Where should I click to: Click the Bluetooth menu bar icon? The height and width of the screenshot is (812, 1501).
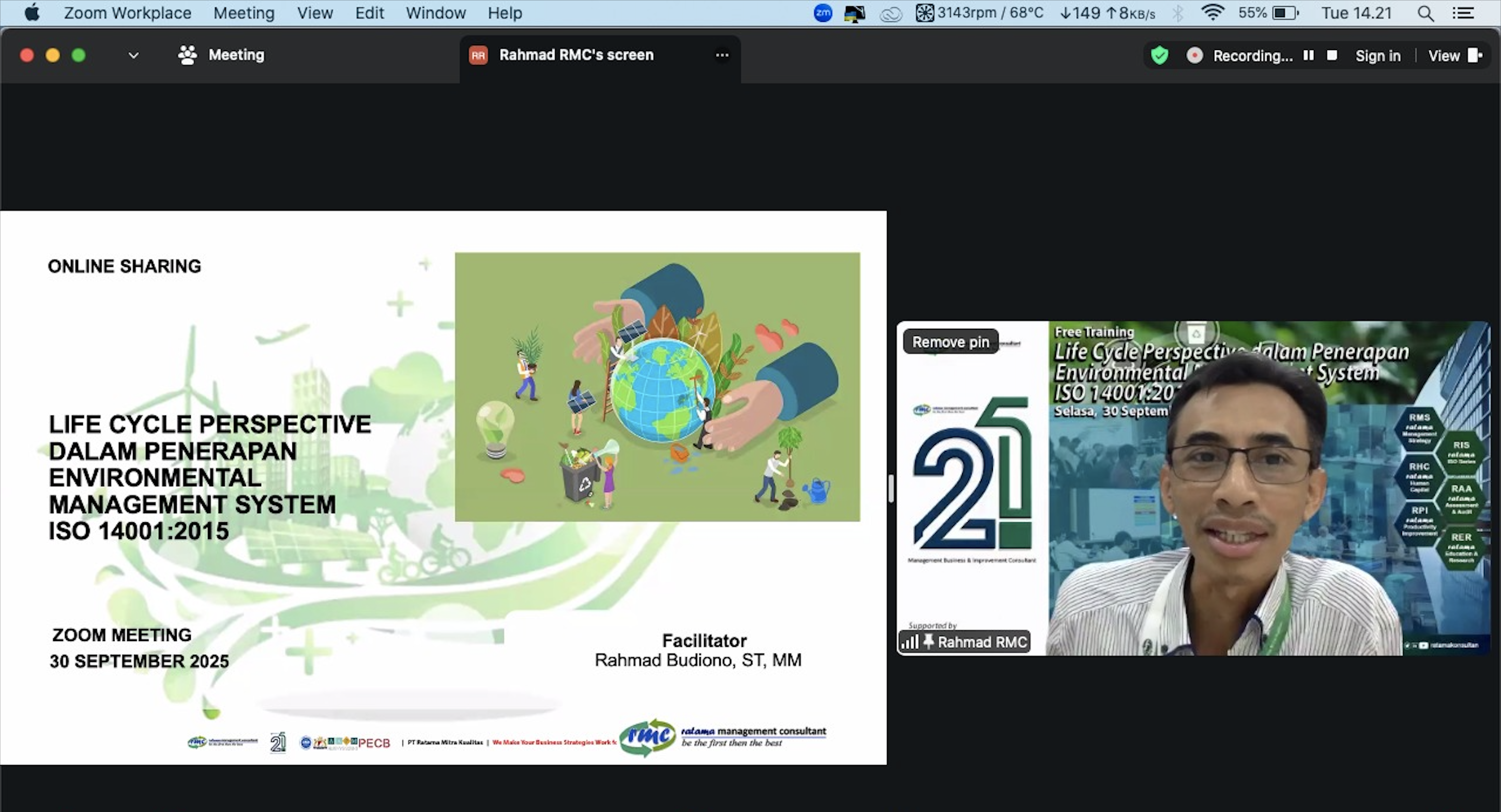1179,13
